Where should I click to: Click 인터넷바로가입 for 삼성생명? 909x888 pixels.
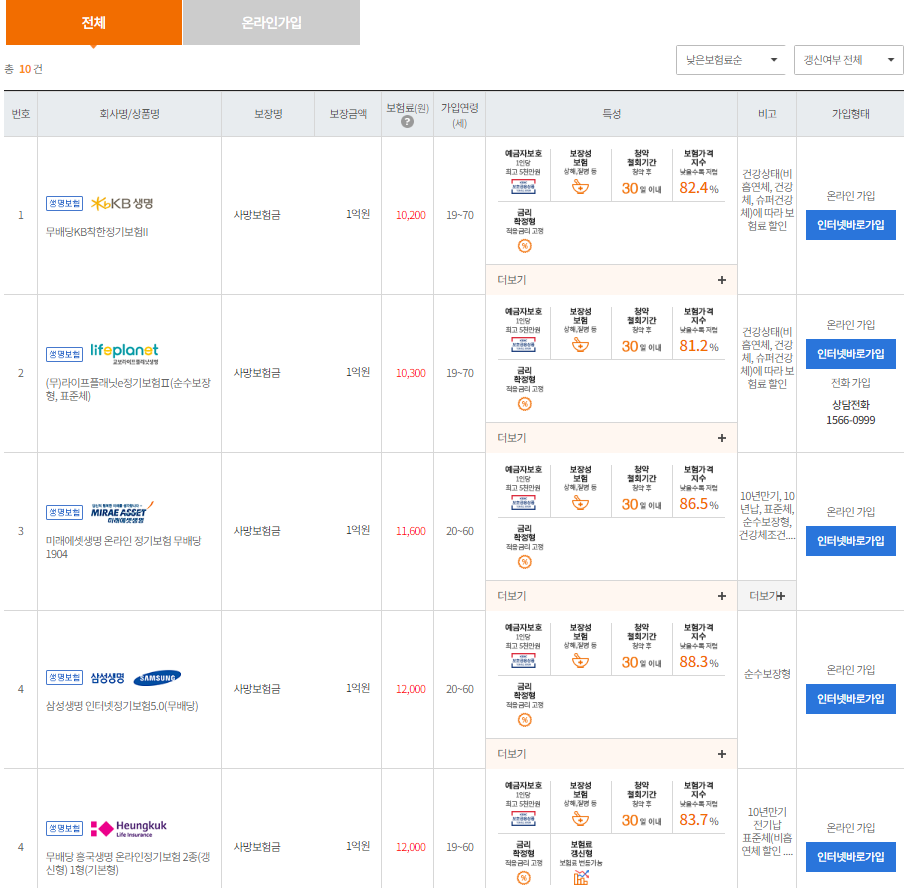coord(850,699)
